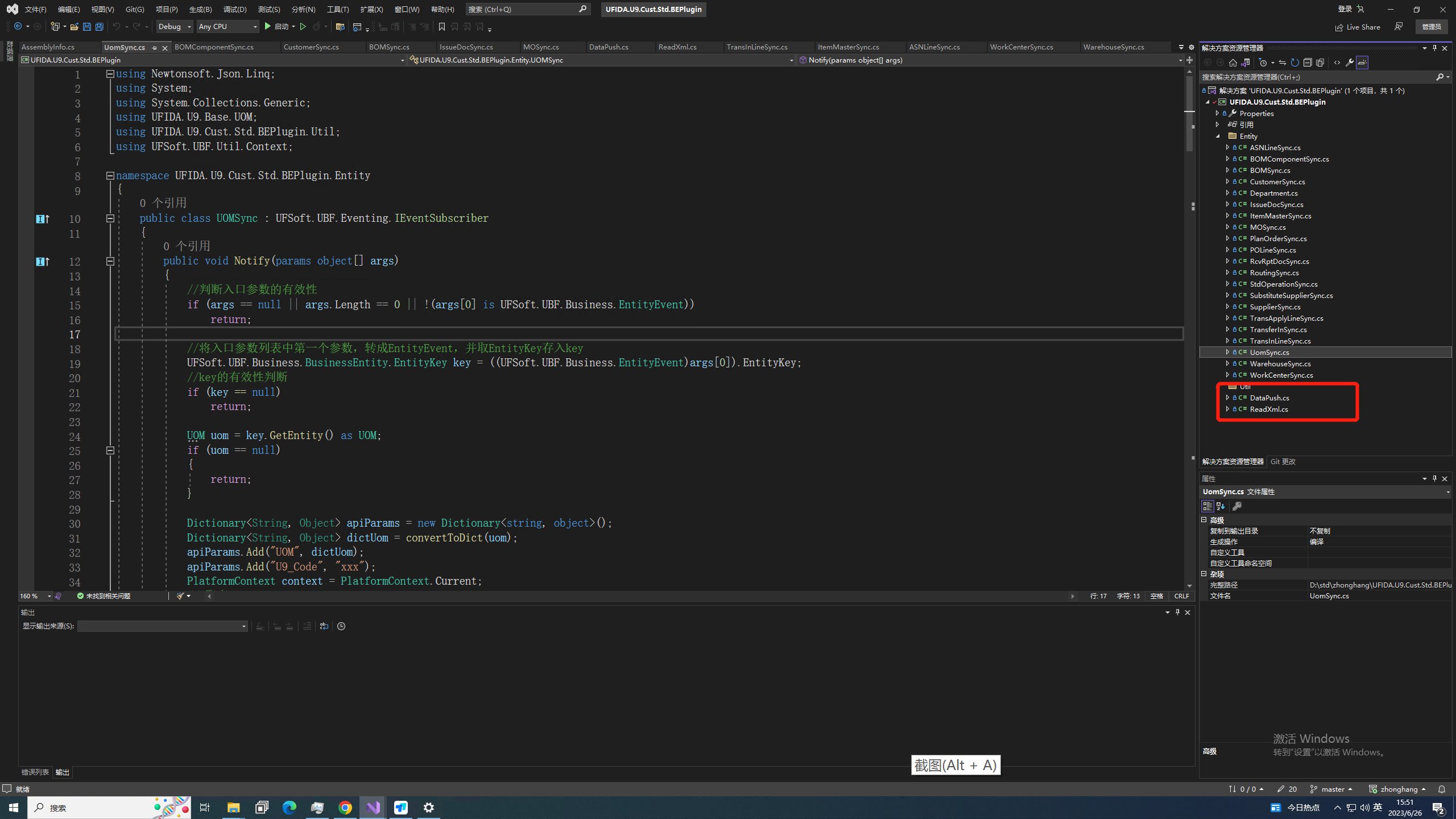This screenshot has width=1456, height=819.
Task: Toggle bookmark with the bookmark toolbar icon
Action: (441, 27)
